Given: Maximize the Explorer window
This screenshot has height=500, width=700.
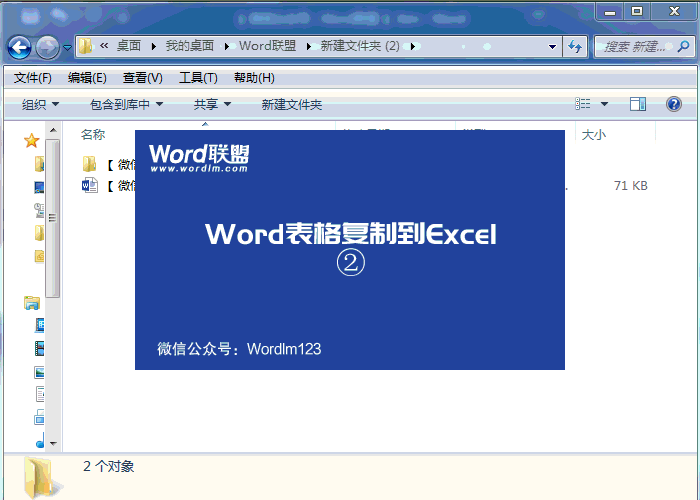Looking at the screenshot, I should point(637,12).
